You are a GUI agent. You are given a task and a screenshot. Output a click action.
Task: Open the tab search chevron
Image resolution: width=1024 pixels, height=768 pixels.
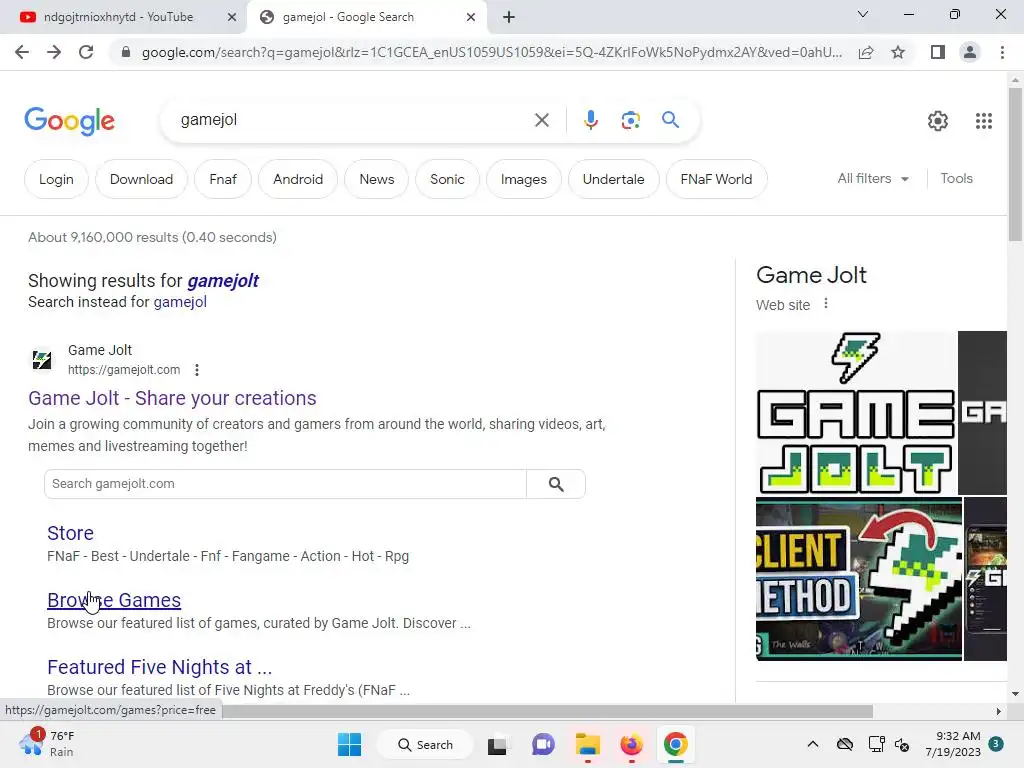tap(863, 14)
